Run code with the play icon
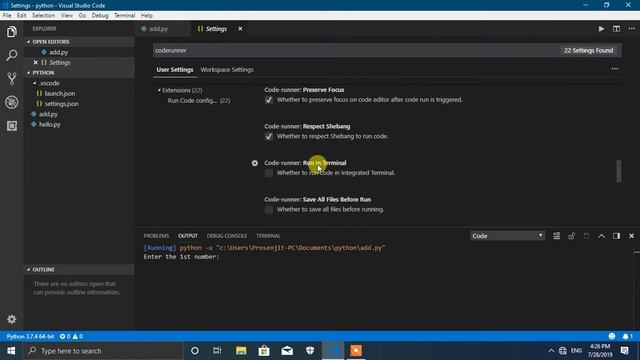This screenshot has height=360, width=640. pyautogui.click(x=601, y=29)
